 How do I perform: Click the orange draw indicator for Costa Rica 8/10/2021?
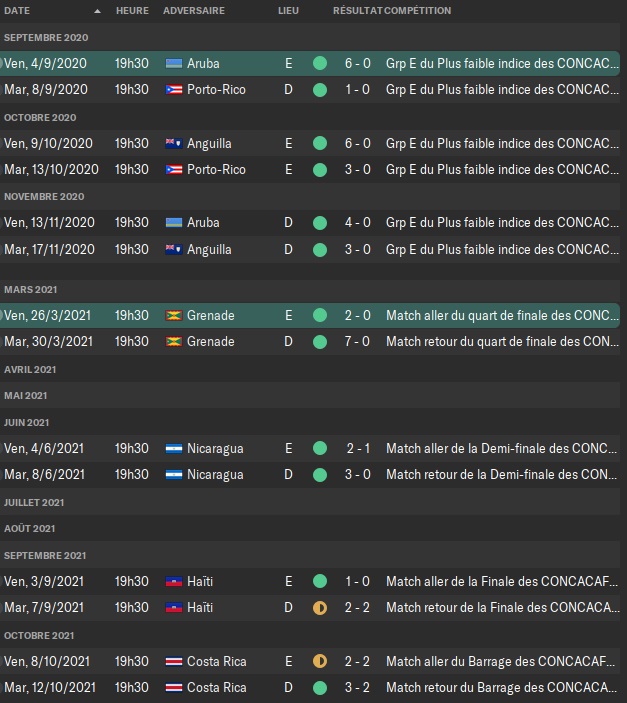pos(320,661)
